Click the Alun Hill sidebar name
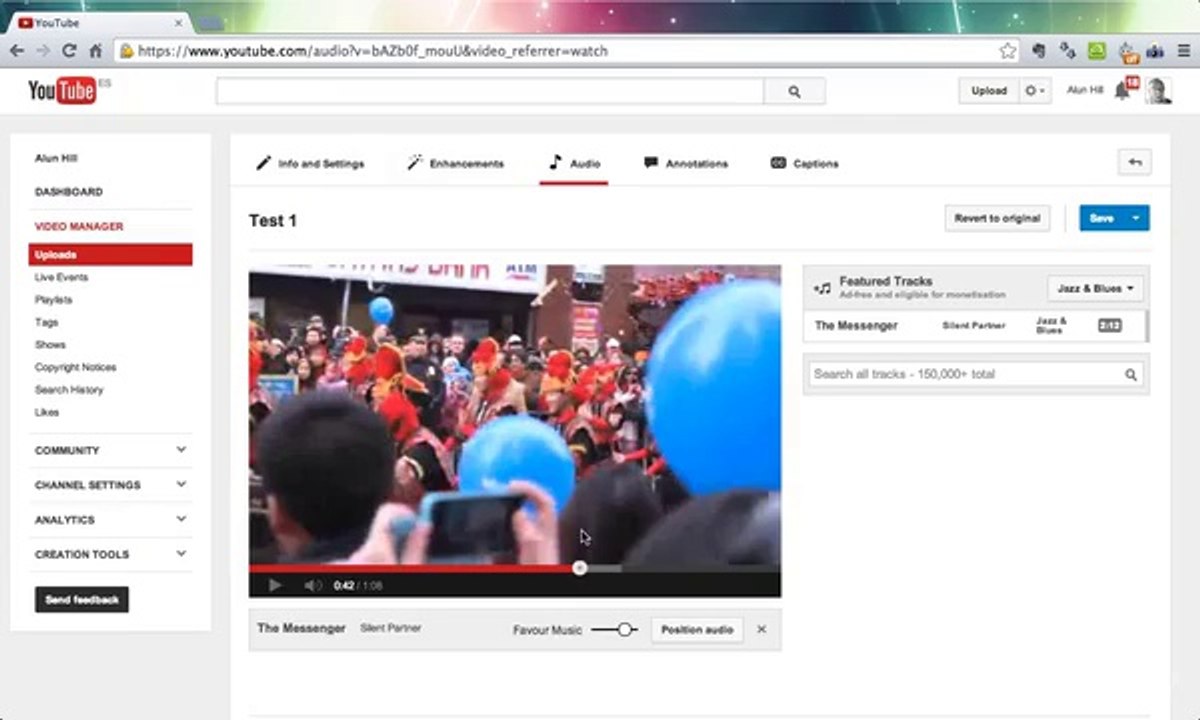The image size is (1200, 720). [56, 158]
